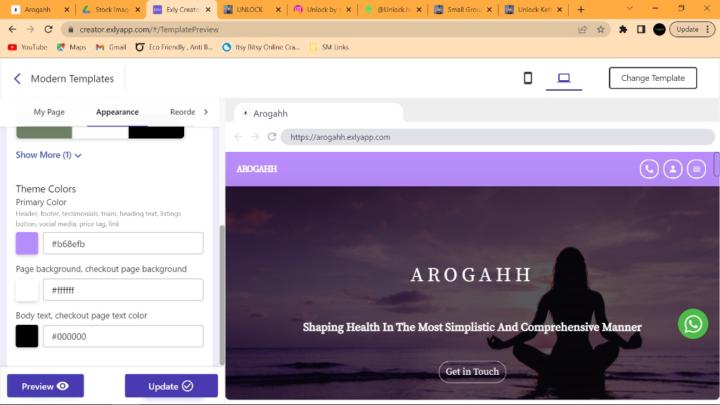Image resolution: width=720 pixels, height=405 pixels.
Task: Click the Preview button
Action: point(45,386)
